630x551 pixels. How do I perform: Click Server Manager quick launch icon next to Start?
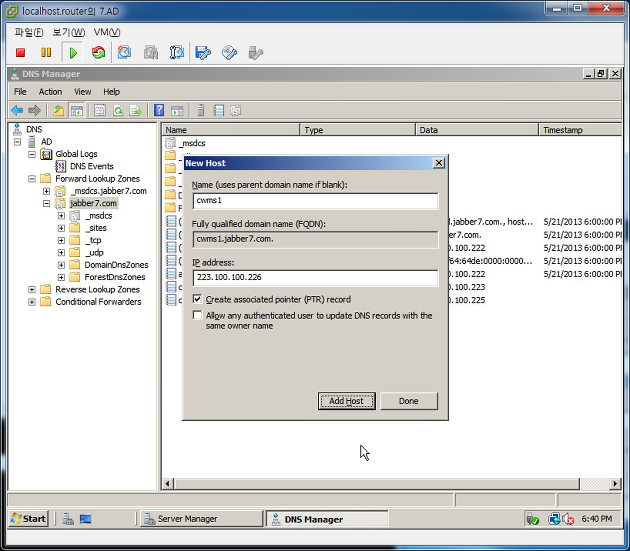point(68,519)
